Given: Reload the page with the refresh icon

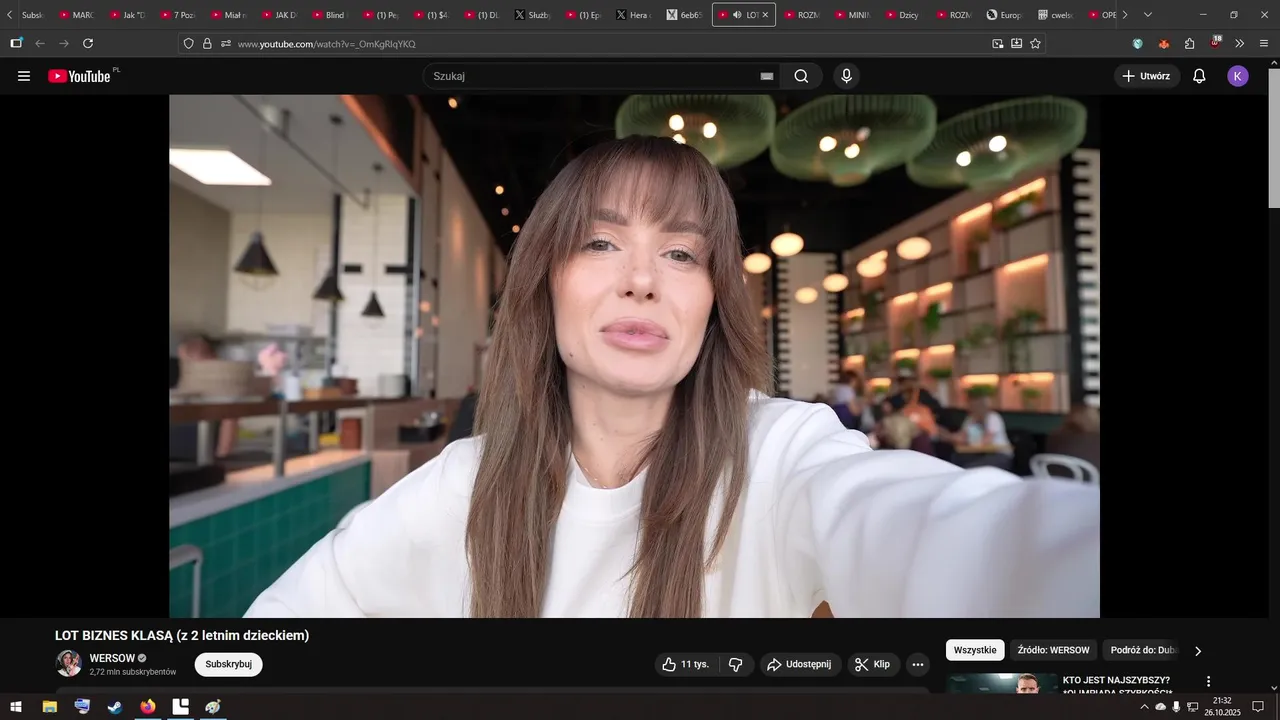Looking at the screenshot, I should (x=88, y=44).
